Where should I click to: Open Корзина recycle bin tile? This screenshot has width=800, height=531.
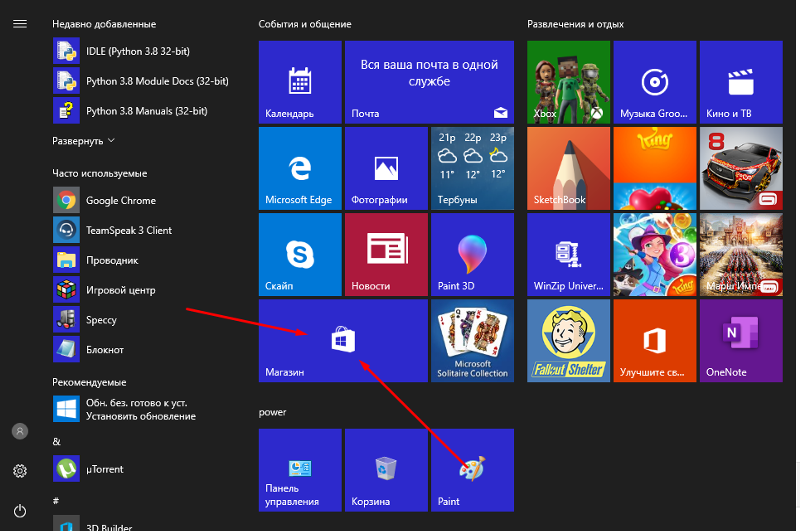pyautogui.click(x=386, y=470)
